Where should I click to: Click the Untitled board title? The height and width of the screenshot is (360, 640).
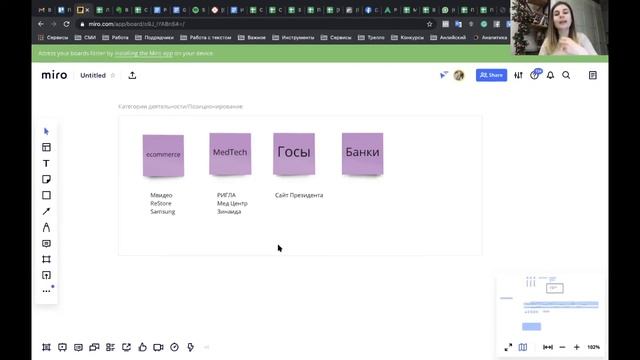(x=93, y=76)
